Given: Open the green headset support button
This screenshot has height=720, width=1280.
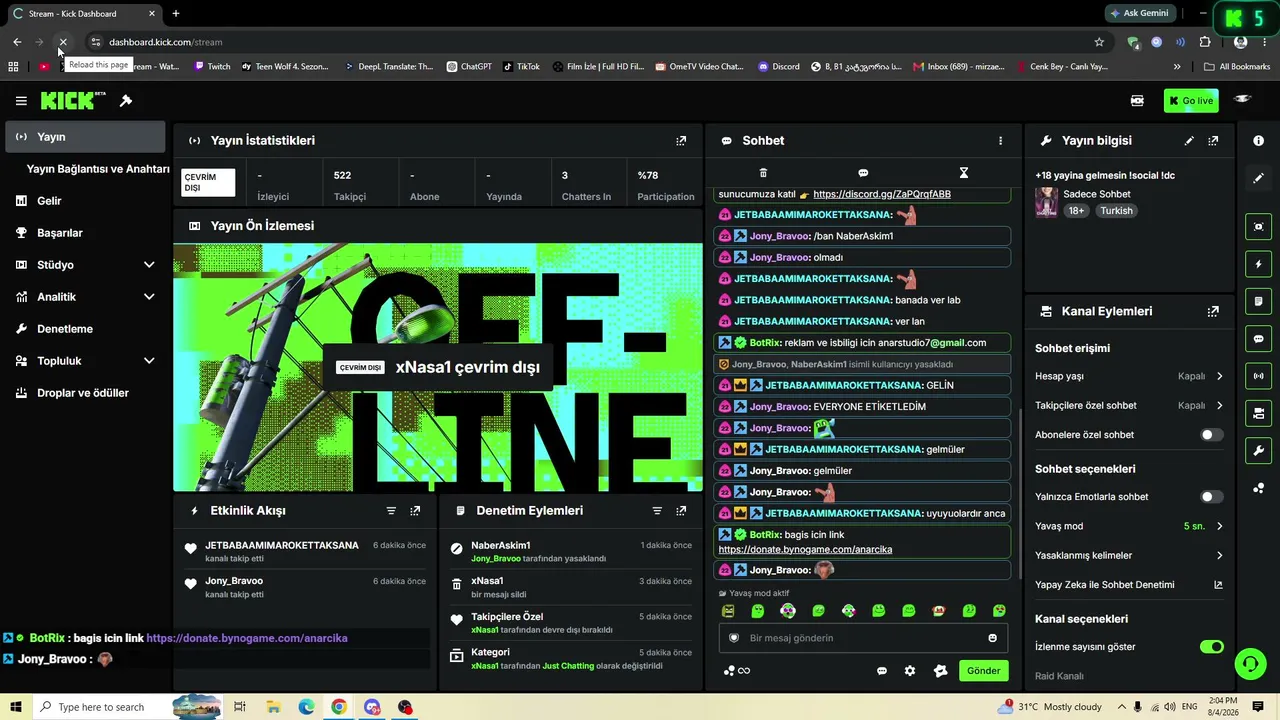Looking at the screenshot, I should coord(1249,664).
